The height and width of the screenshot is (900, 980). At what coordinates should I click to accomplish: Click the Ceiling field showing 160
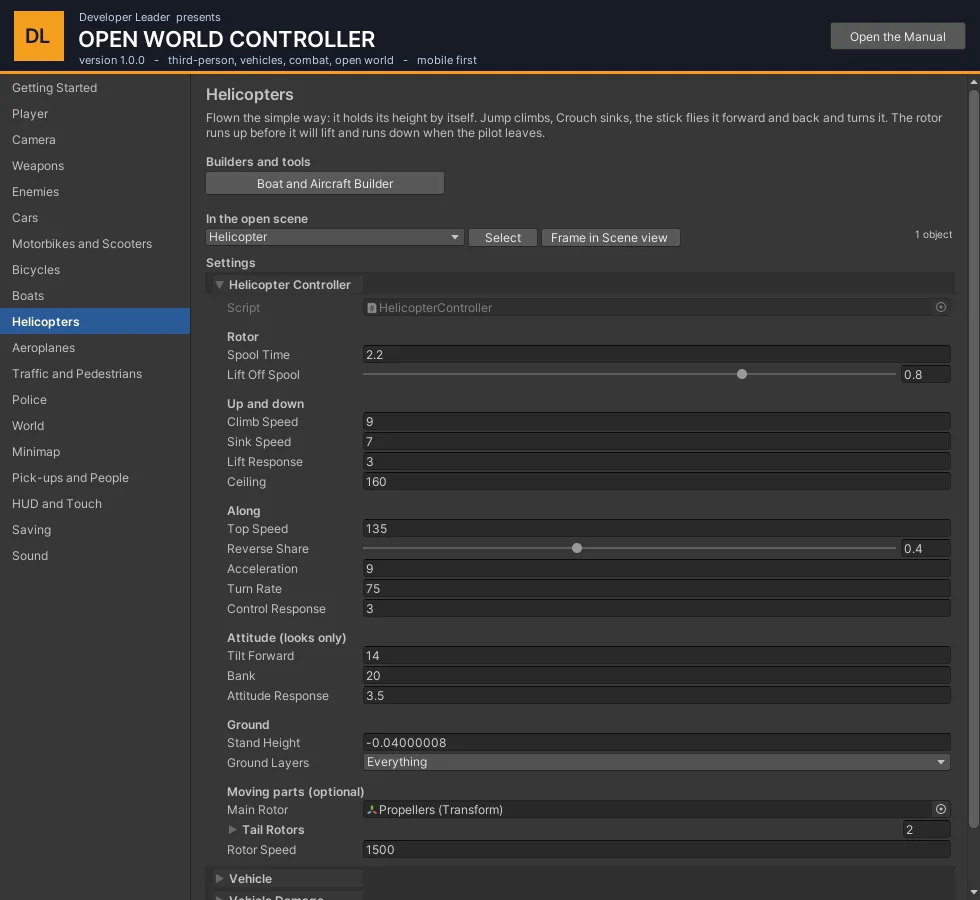[656, 481]
